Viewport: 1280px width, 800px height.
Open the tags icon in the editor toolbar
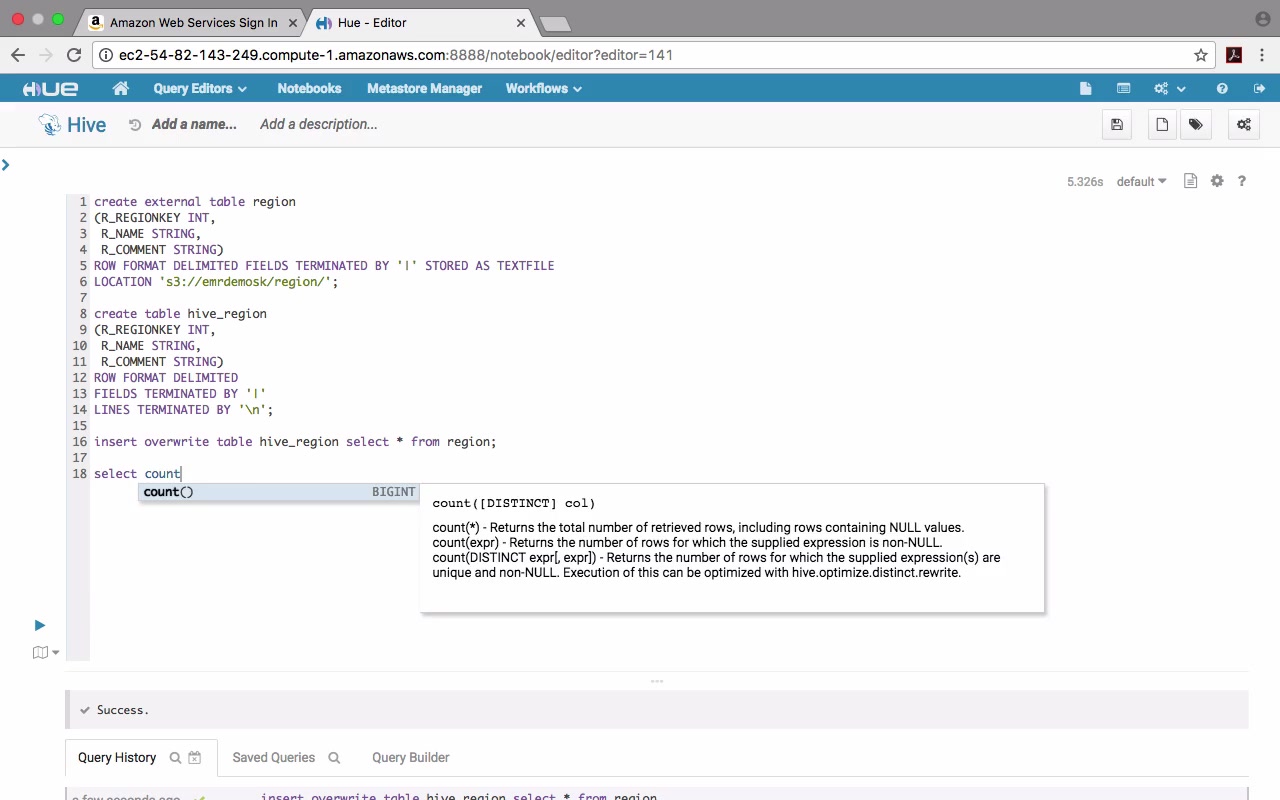click(1195, 125)
